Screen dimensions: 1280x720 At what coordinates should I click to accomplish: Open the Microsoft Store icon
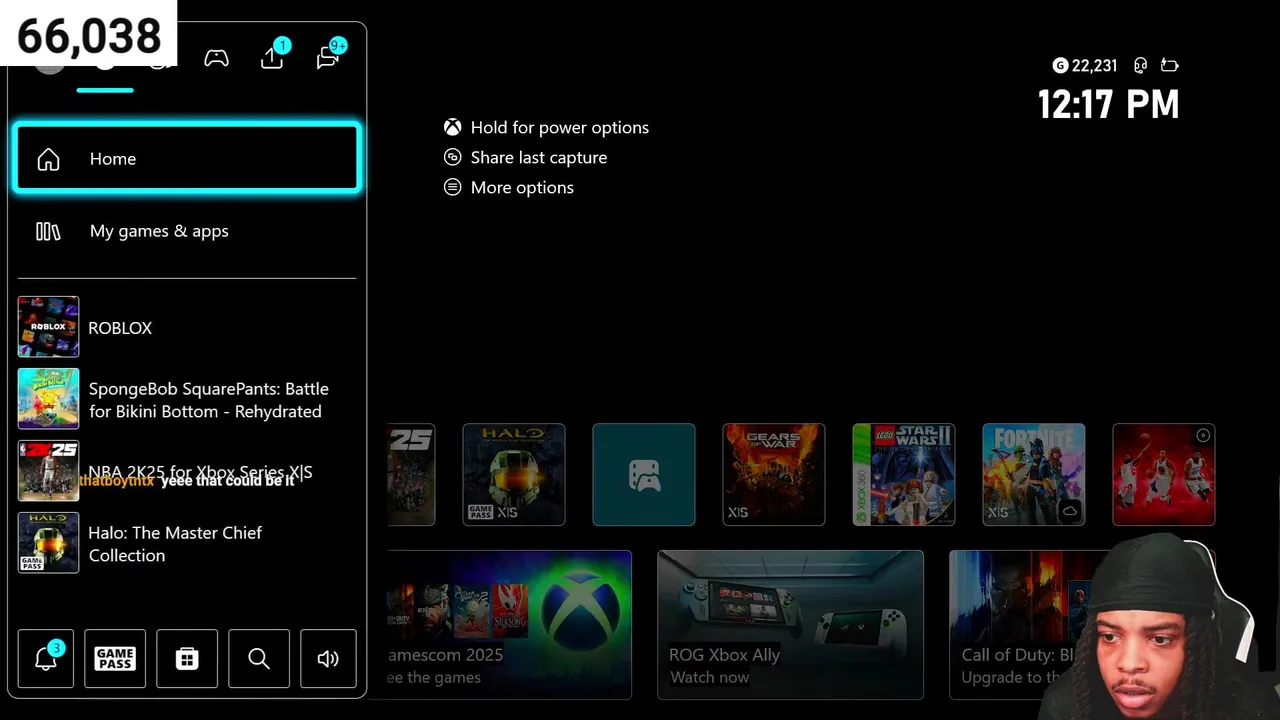click(x=187, y=659)
